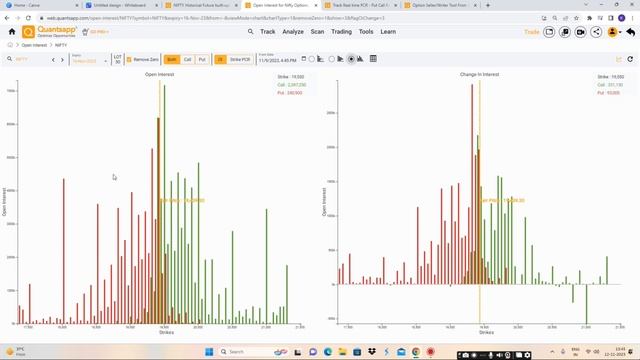Click the orange Trade link
Screen dimensions: 640x360
[531, 32]
